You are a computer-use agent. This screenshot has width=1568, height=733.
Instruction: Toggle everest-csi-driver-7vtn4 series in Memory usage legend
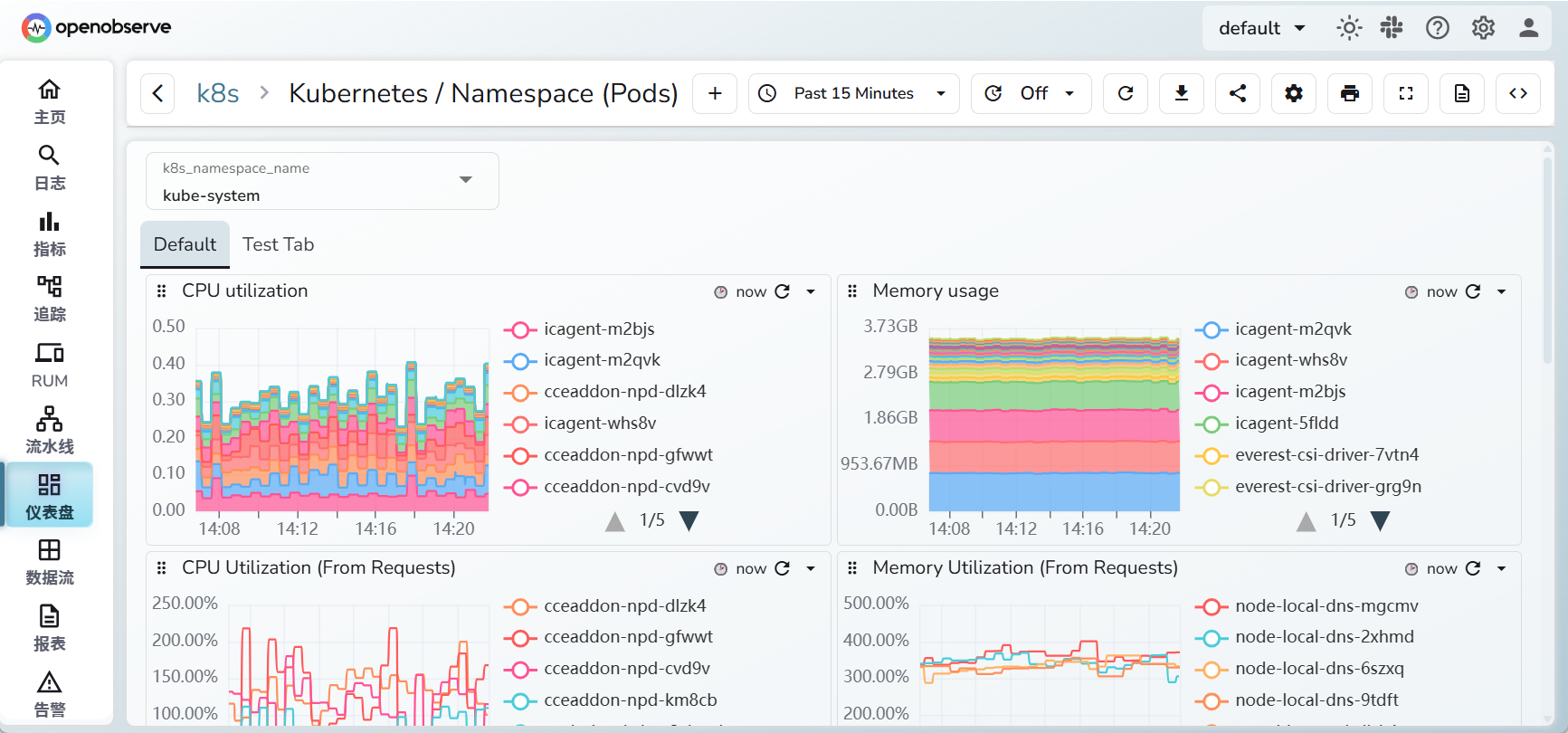(x=1307, y=455)
